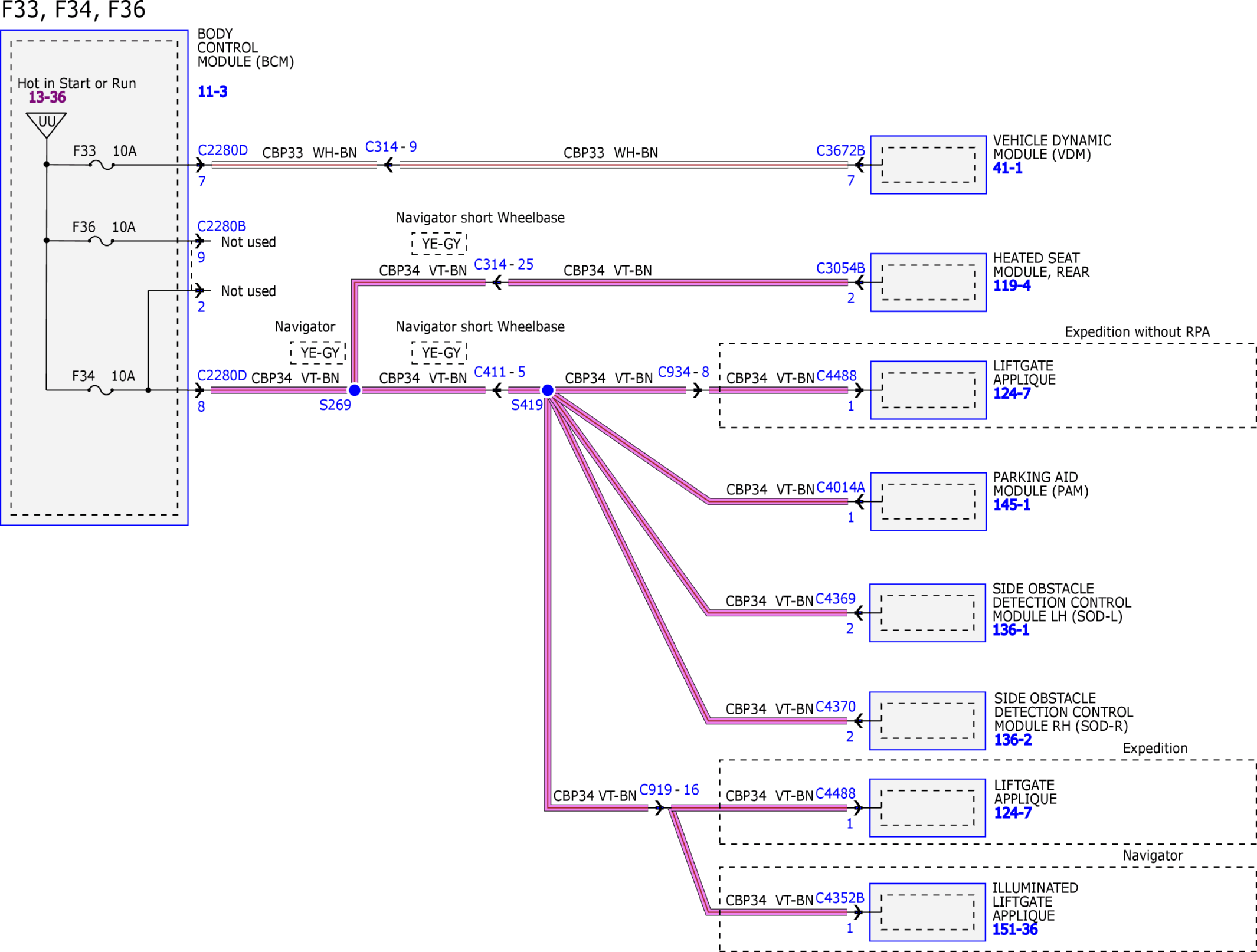This screenshot has height=952, width=1257.
Task: Click inline connector C314 - 25
Action: click(x=503, y=264)
